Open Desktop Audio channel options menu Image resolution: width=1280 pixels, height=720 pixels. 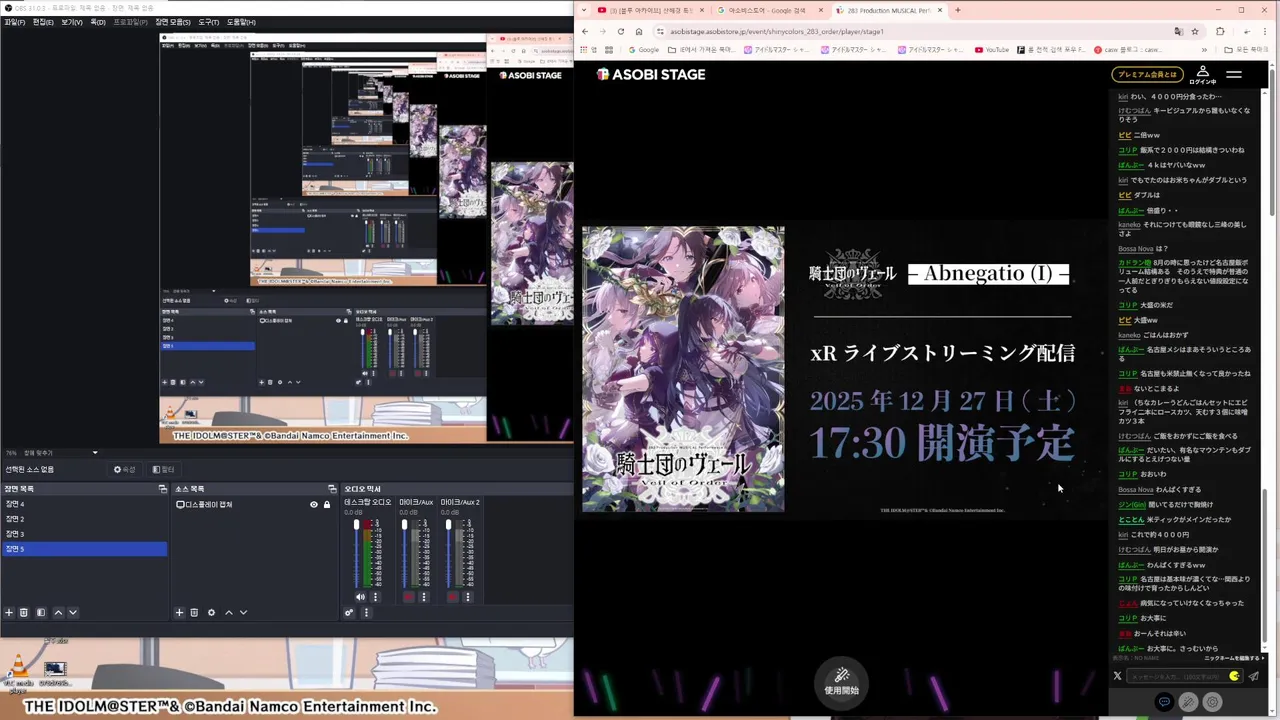[x=376, y=597]
